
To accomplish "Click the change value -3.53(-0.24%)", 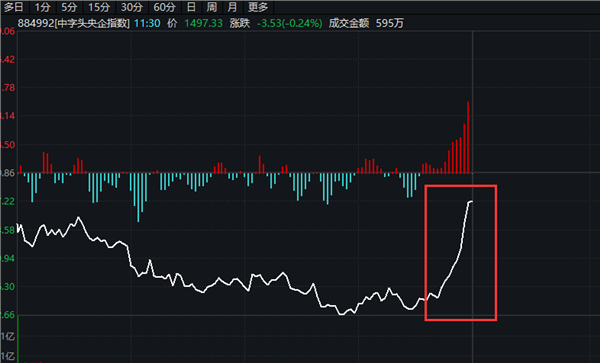I will [290, 23].
